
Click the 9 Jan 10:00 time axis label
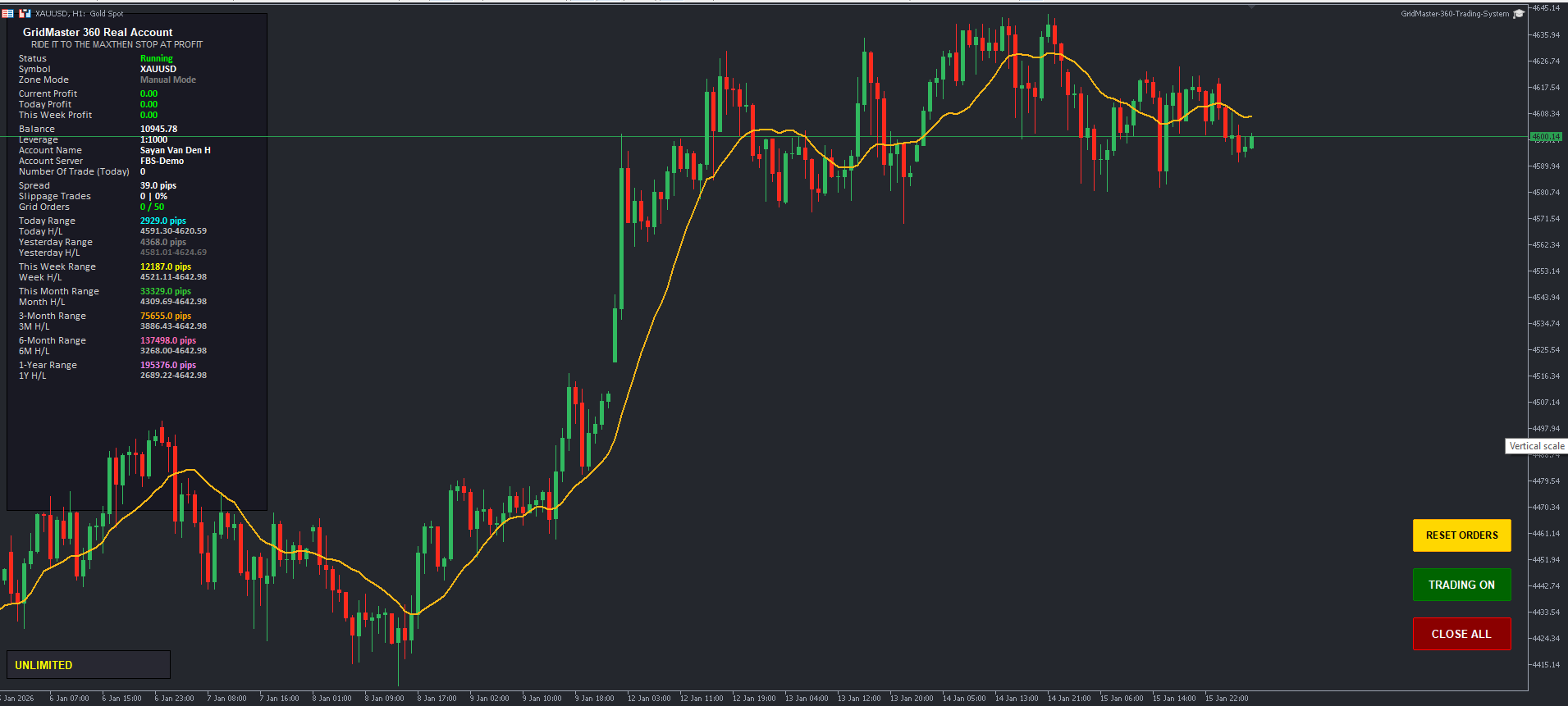tap(542, 699)
